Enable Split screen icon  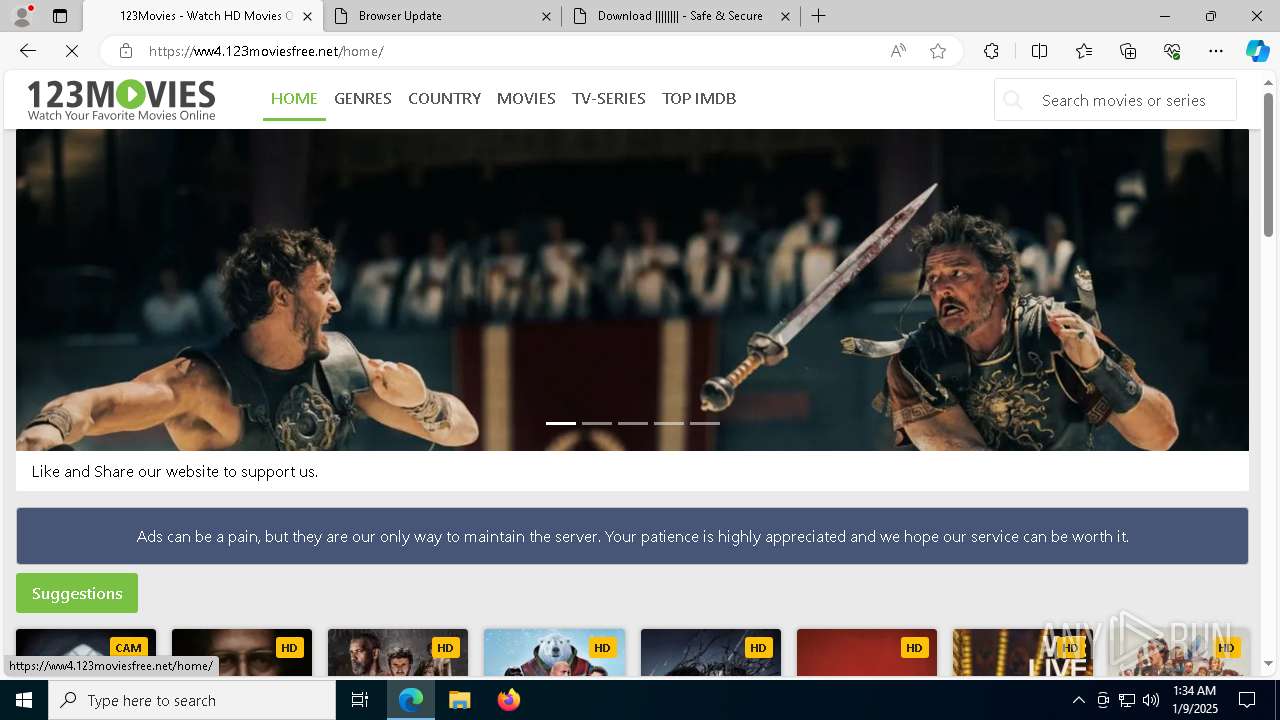1039,51
